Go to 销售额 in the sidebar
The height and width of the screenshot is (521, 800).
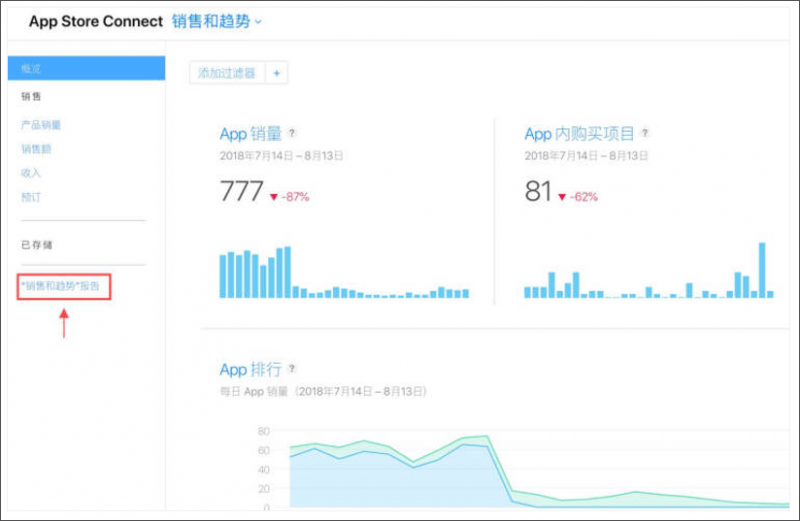click(36, 149)
